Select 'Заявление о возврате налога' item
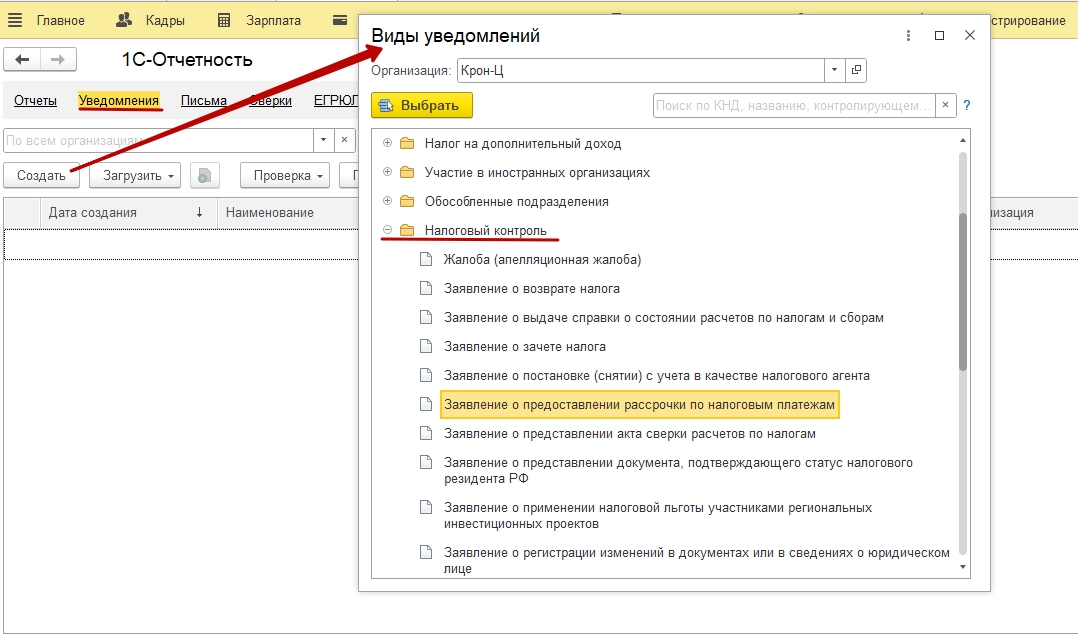Screen dimensions: 1078x636 tap(531, 289)
